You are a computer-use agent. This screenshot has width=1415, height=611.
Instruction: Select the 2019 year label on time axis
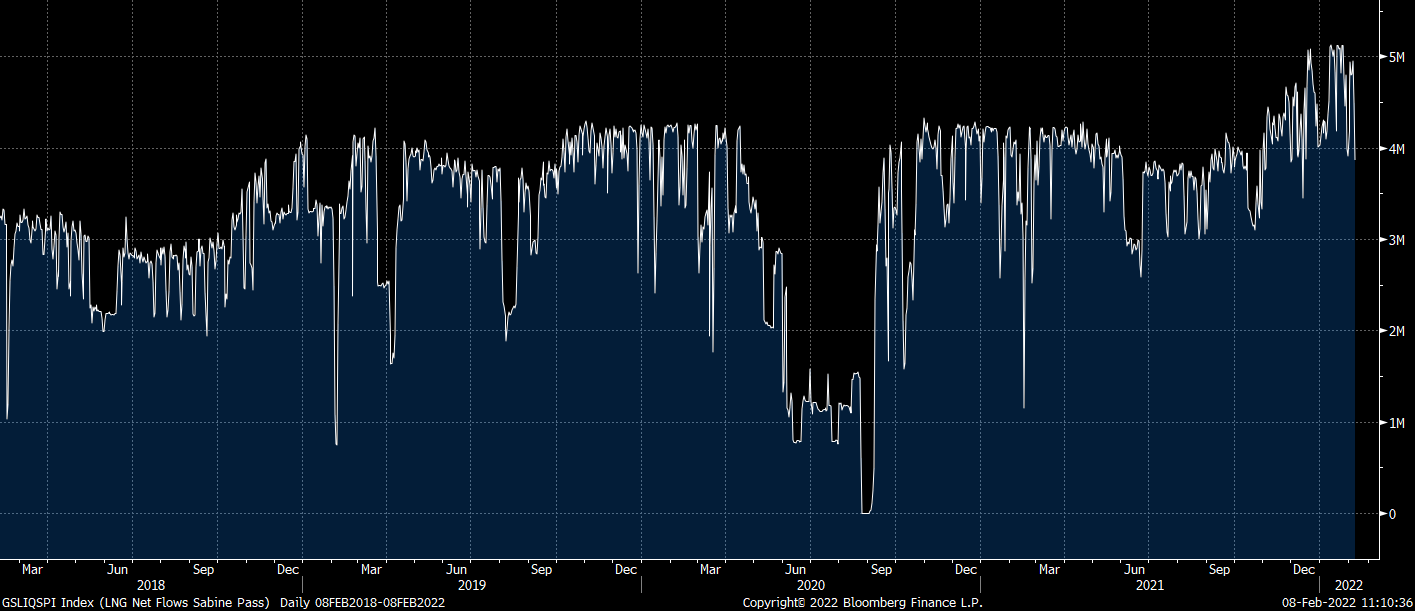[472, 585]
